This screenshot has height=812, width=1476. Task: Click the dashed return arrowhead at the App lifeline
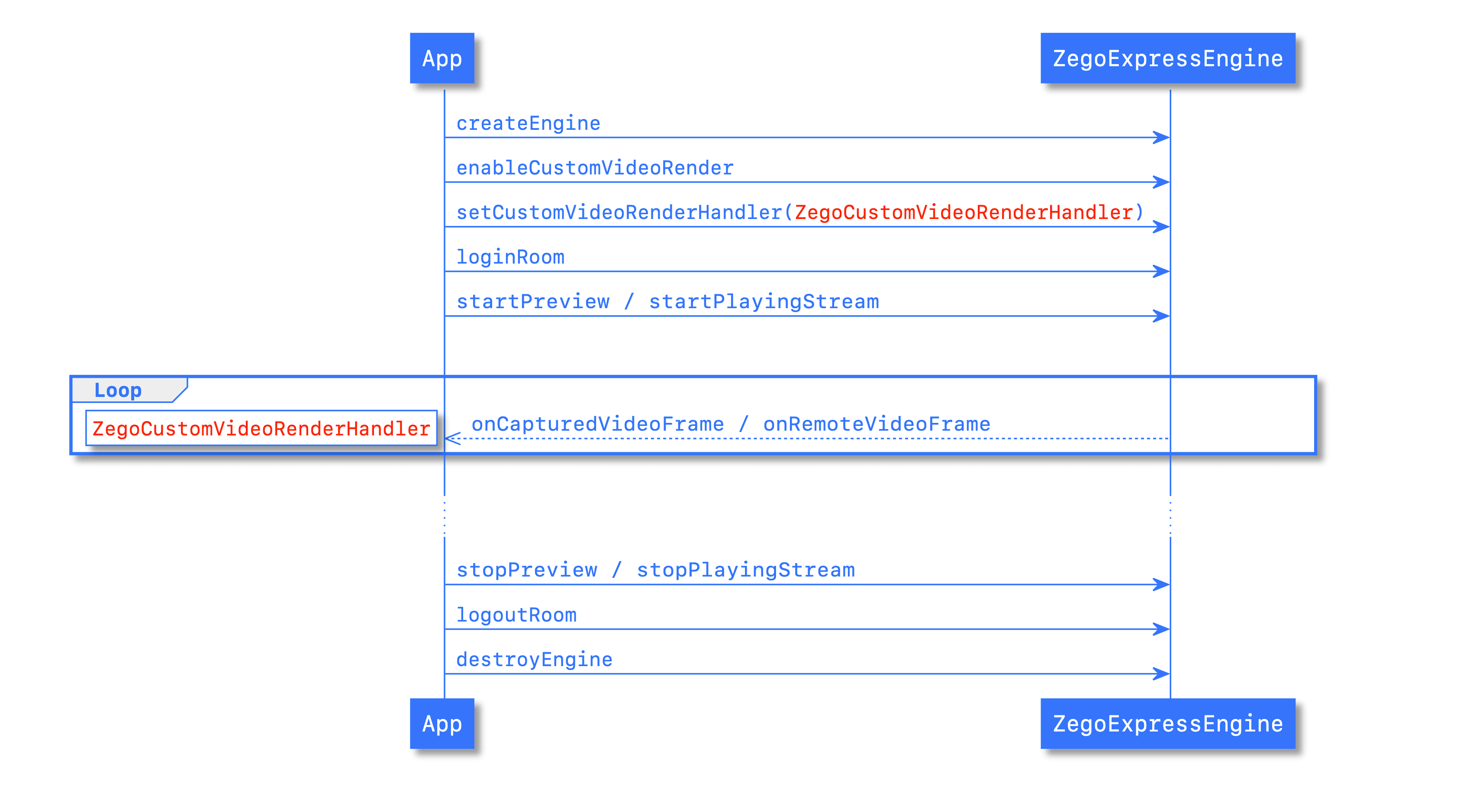click(x=452, y=439)
